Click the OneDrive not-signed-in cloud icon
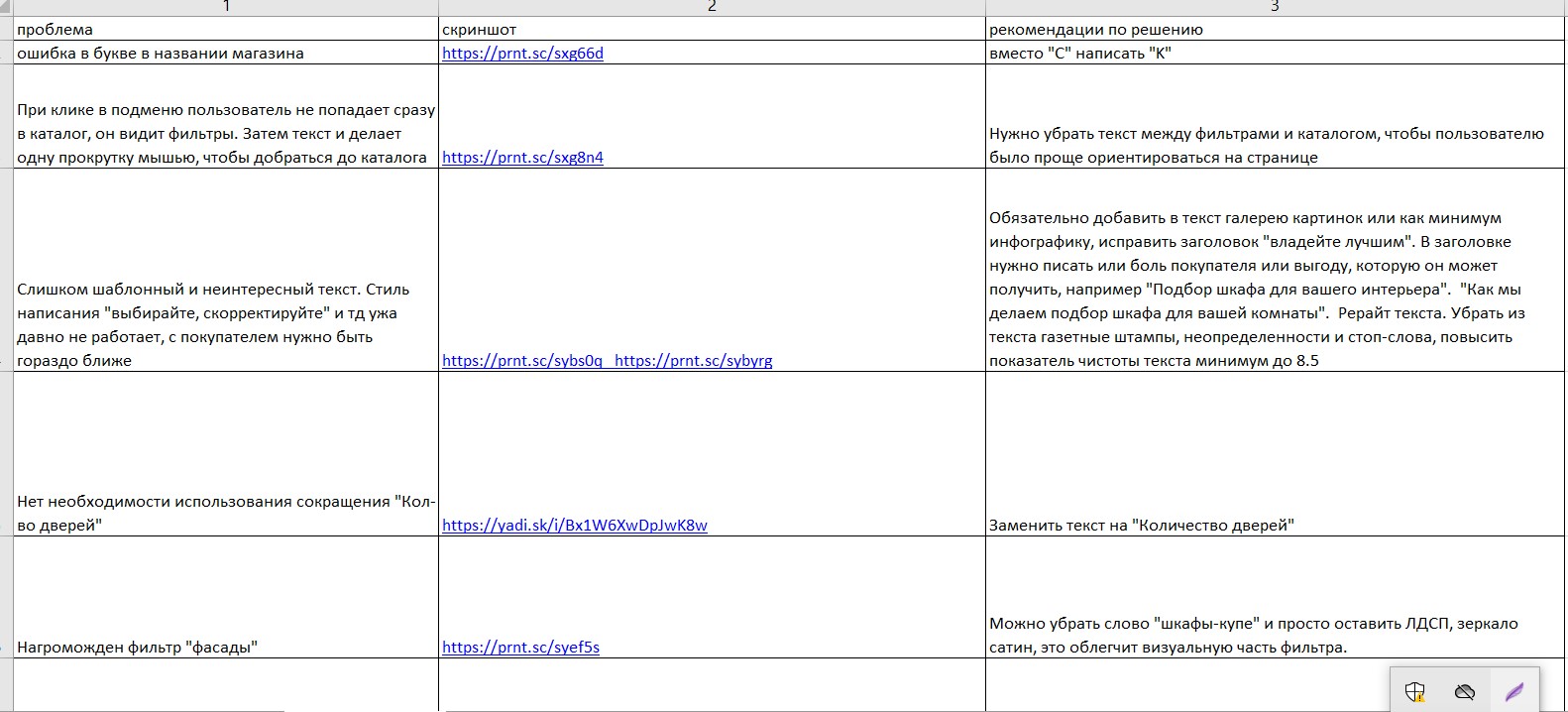Image resolution: width=1568 pixels, height=712 pixels. pos(1464,691)
